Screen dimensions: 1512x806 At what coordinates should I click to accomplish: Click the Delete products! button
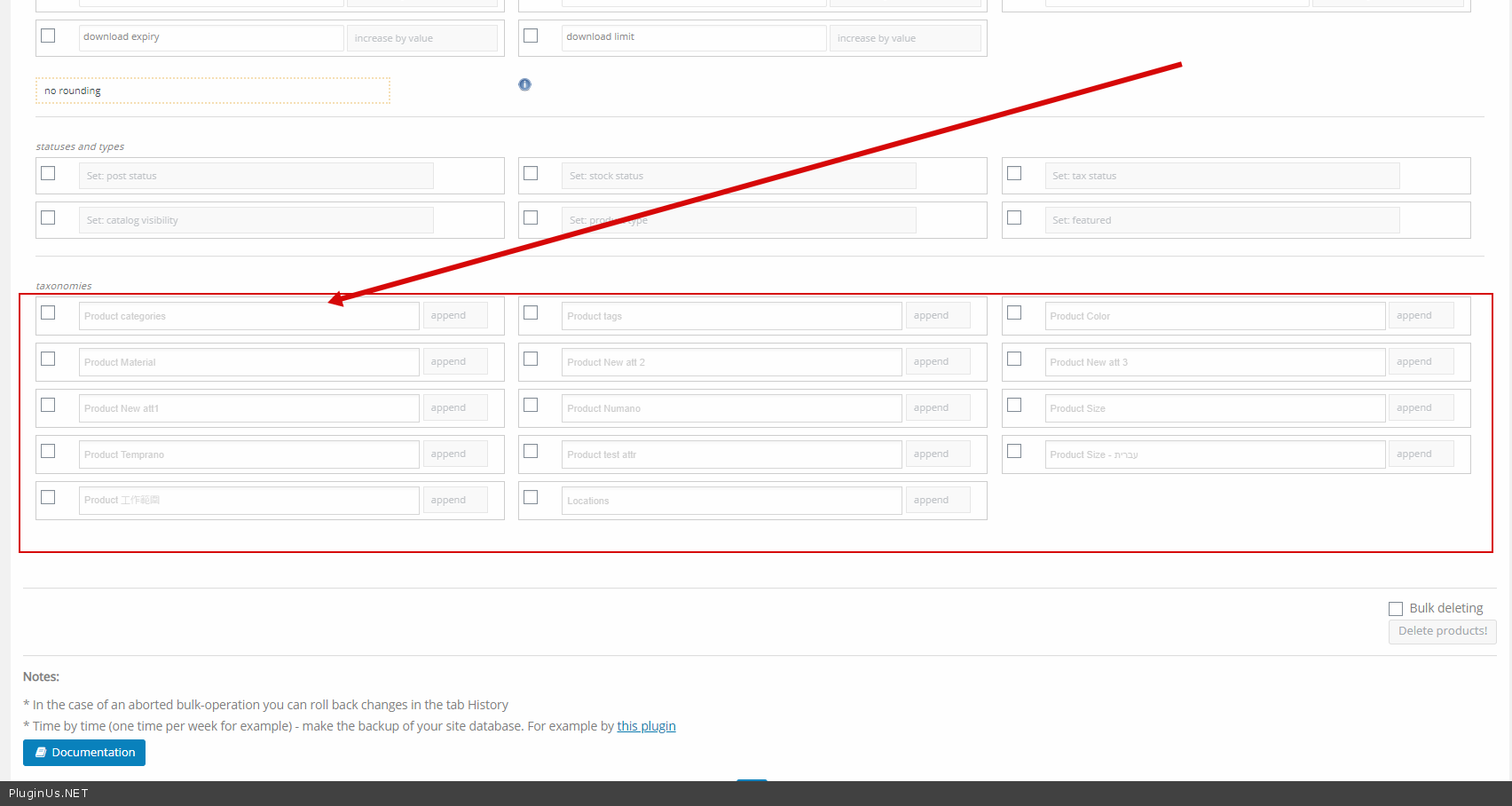coord(1443,631)
